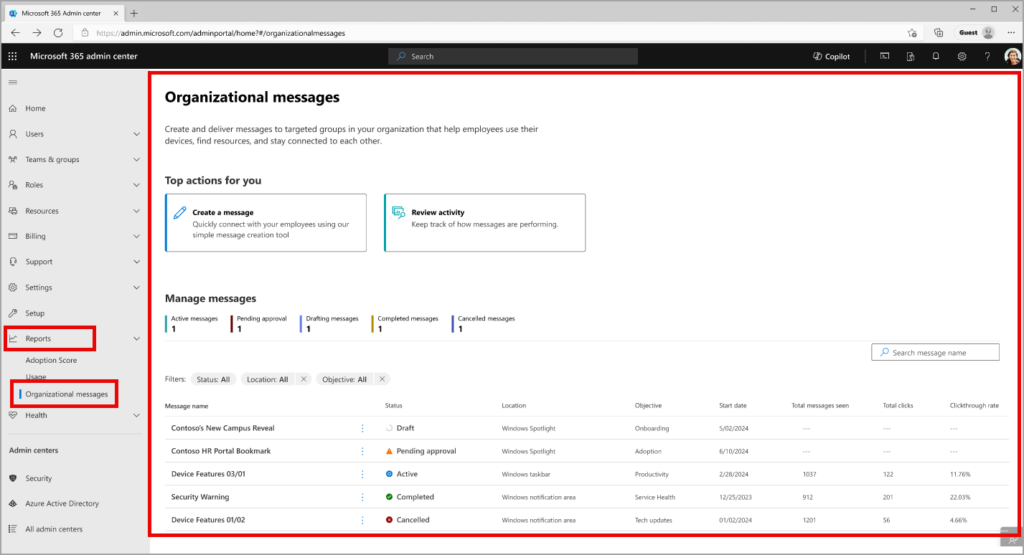Go back with the browser back arrow
The width and height of the screenshot is (1024, 555).
[15, 33]
